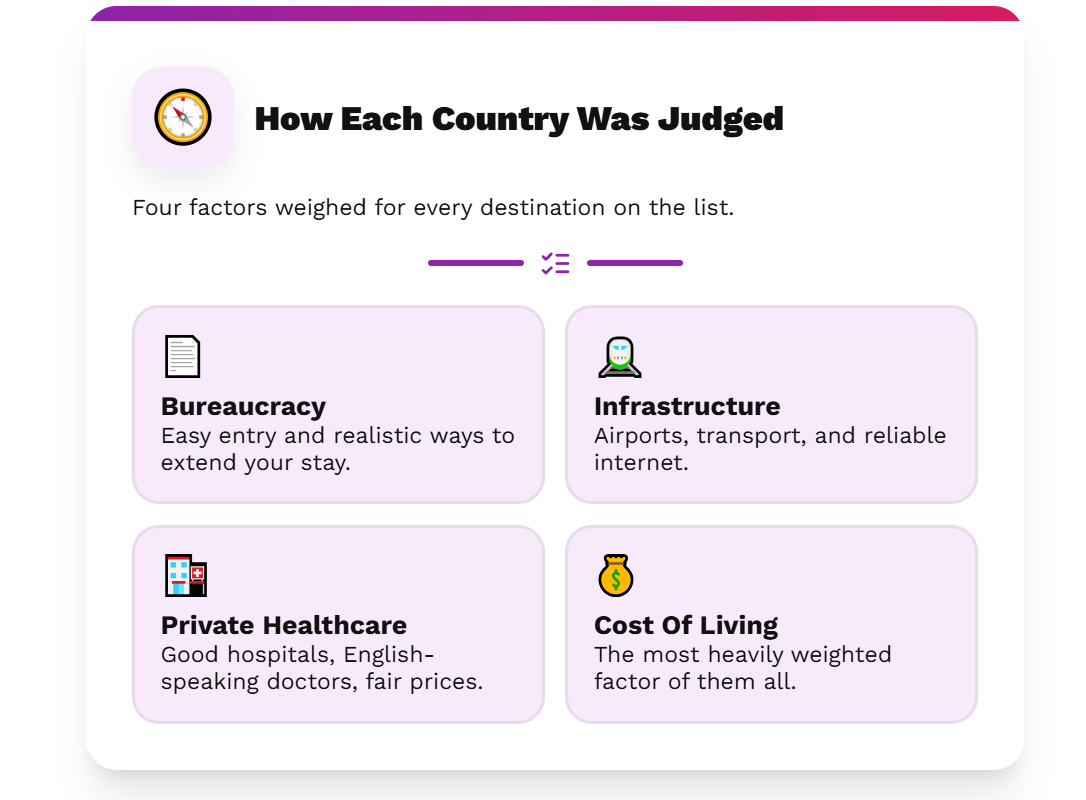This screenshot has height=800, width=1086.
Task: Click the hospital icon above Private Healthcare
Action: [x=186, y=575]
